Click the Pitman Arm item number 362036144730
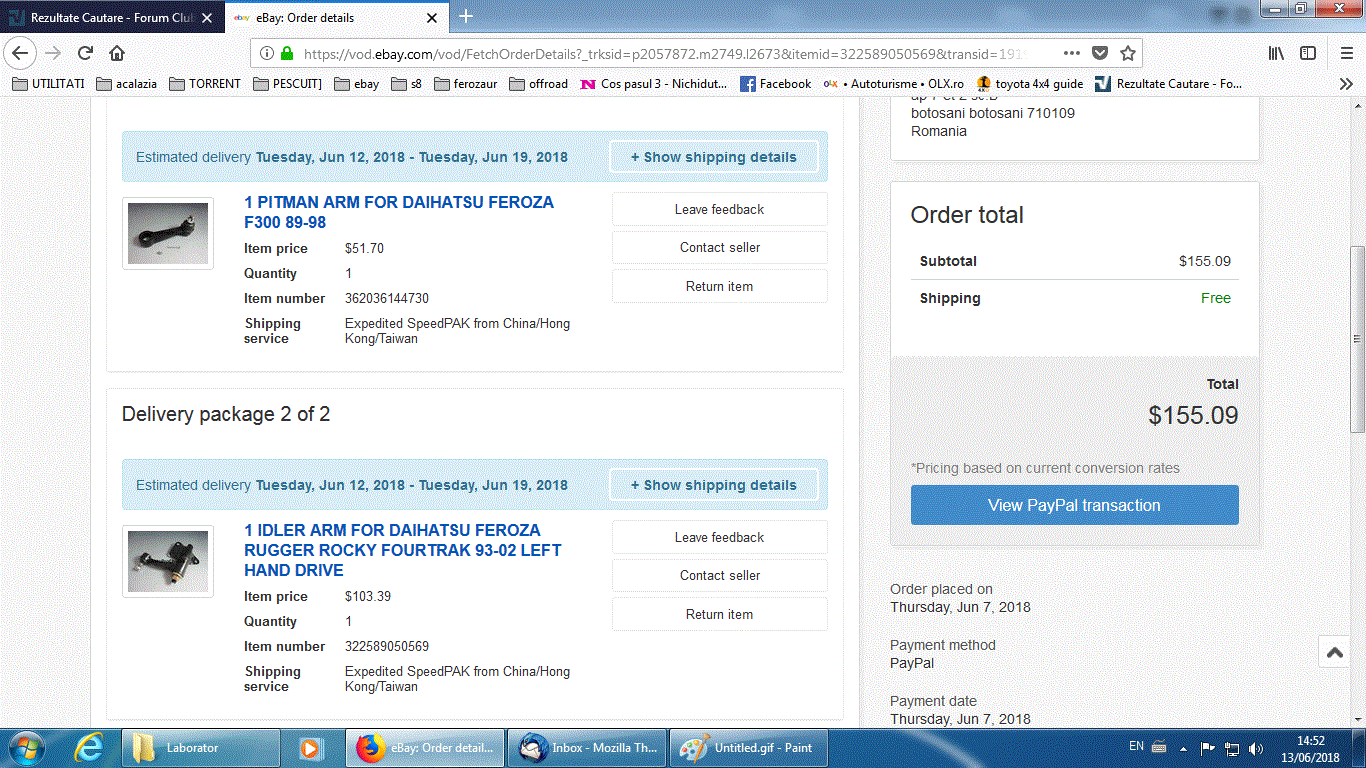 [x=387, y=298]
